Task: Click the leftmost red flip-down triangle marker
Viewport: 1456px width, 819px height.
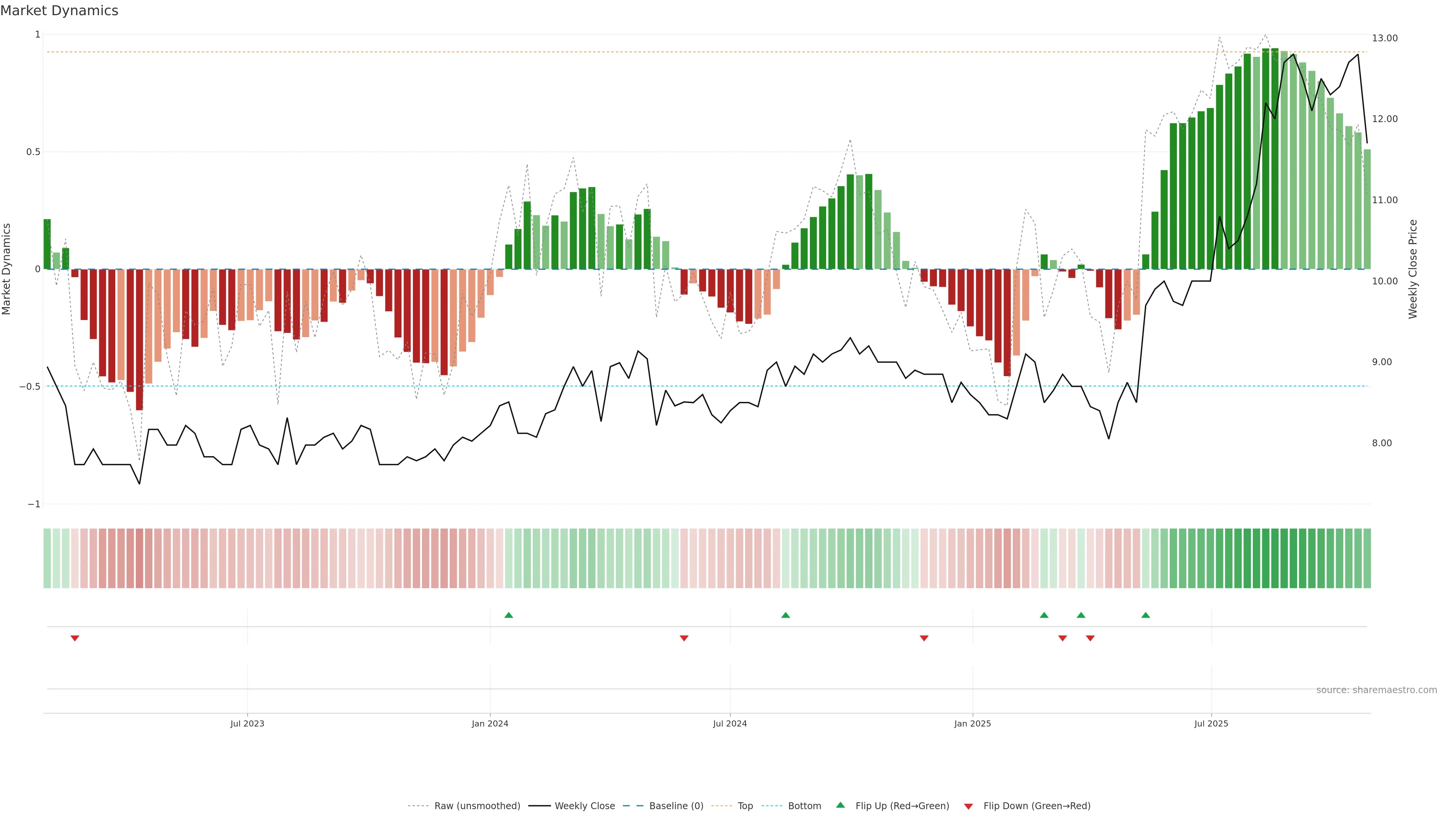Action: [75, 638]
